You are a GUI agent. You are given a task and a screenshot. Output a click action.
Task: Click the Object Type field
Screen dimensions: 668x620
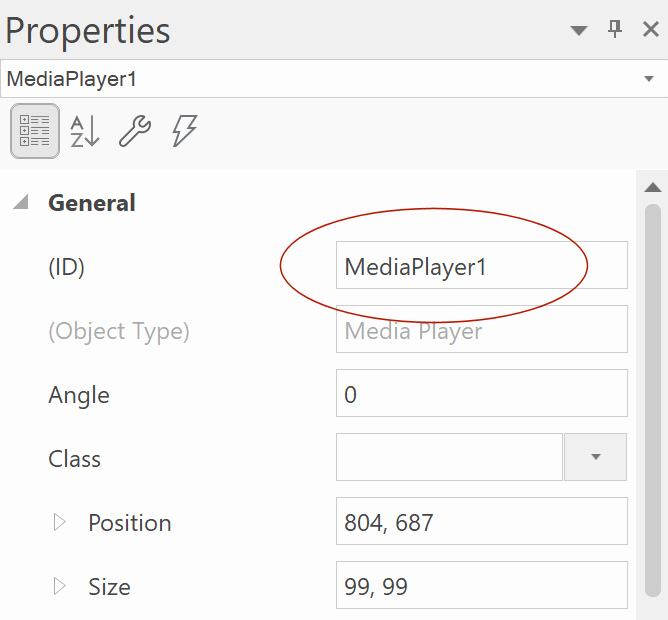(481, 331)
